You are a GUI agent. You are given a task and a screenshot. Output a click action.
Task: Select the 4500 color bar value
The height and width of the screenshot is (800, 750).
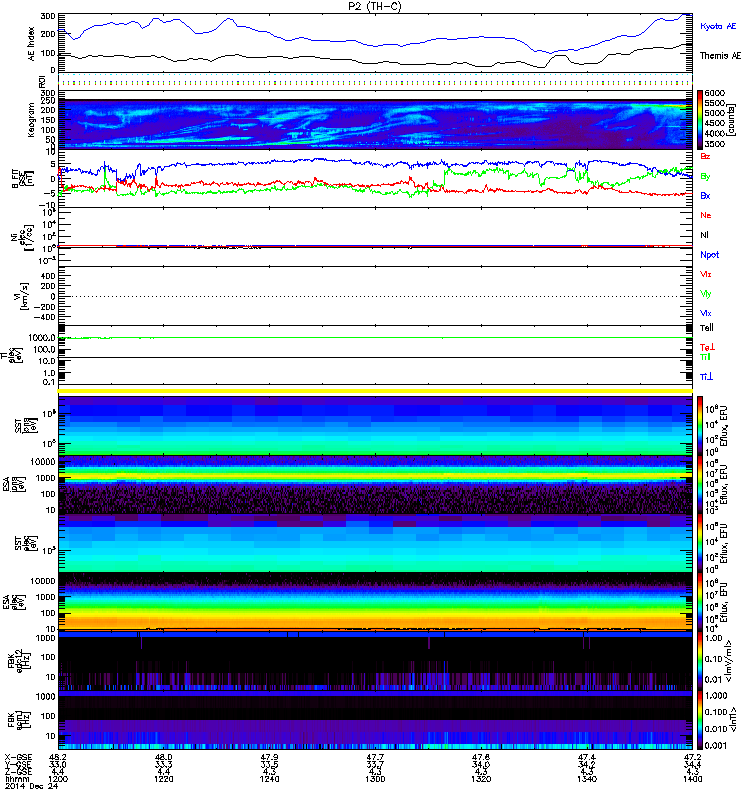tap(715, 123)
